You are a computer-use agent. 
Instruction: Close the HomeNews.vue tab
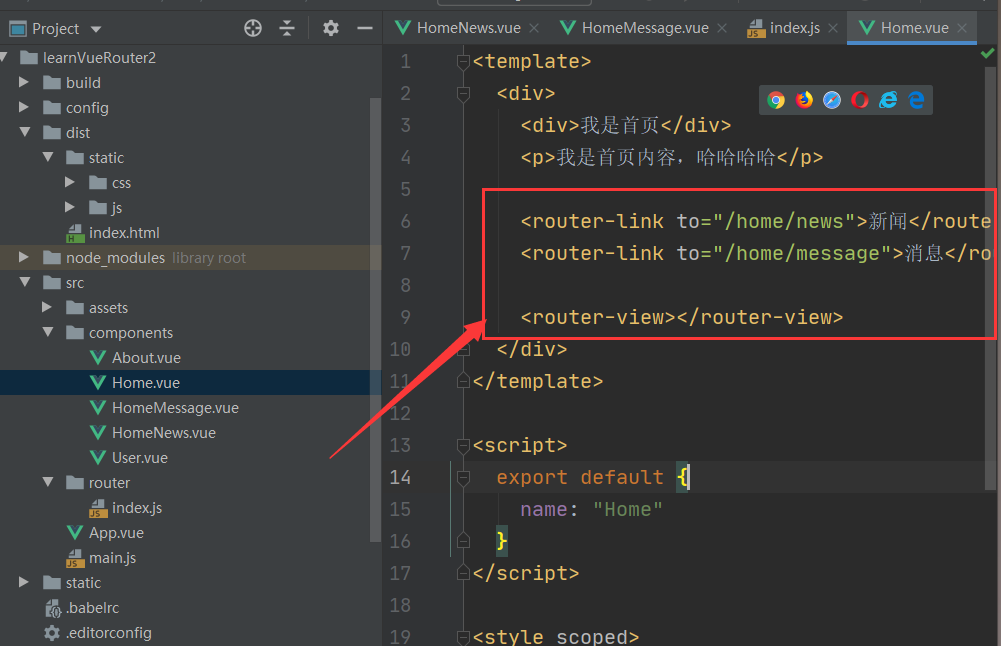(x=534, y=28)
